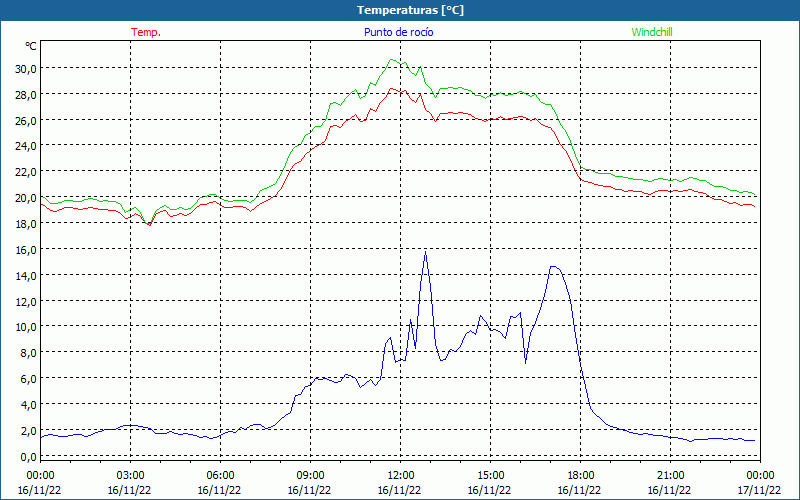Click the '30,0' y-axis value

pos(25,69)
